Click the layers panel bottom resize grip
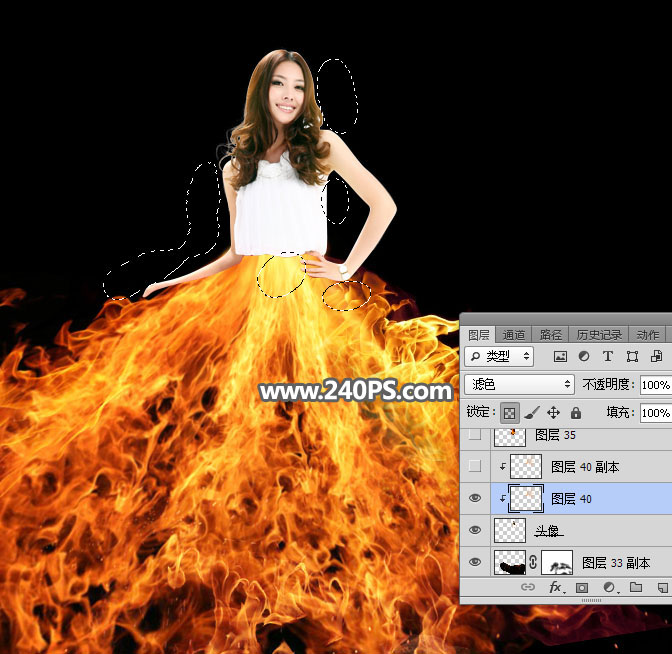Viewport: 672px width, 654px height. click(591, 600)
